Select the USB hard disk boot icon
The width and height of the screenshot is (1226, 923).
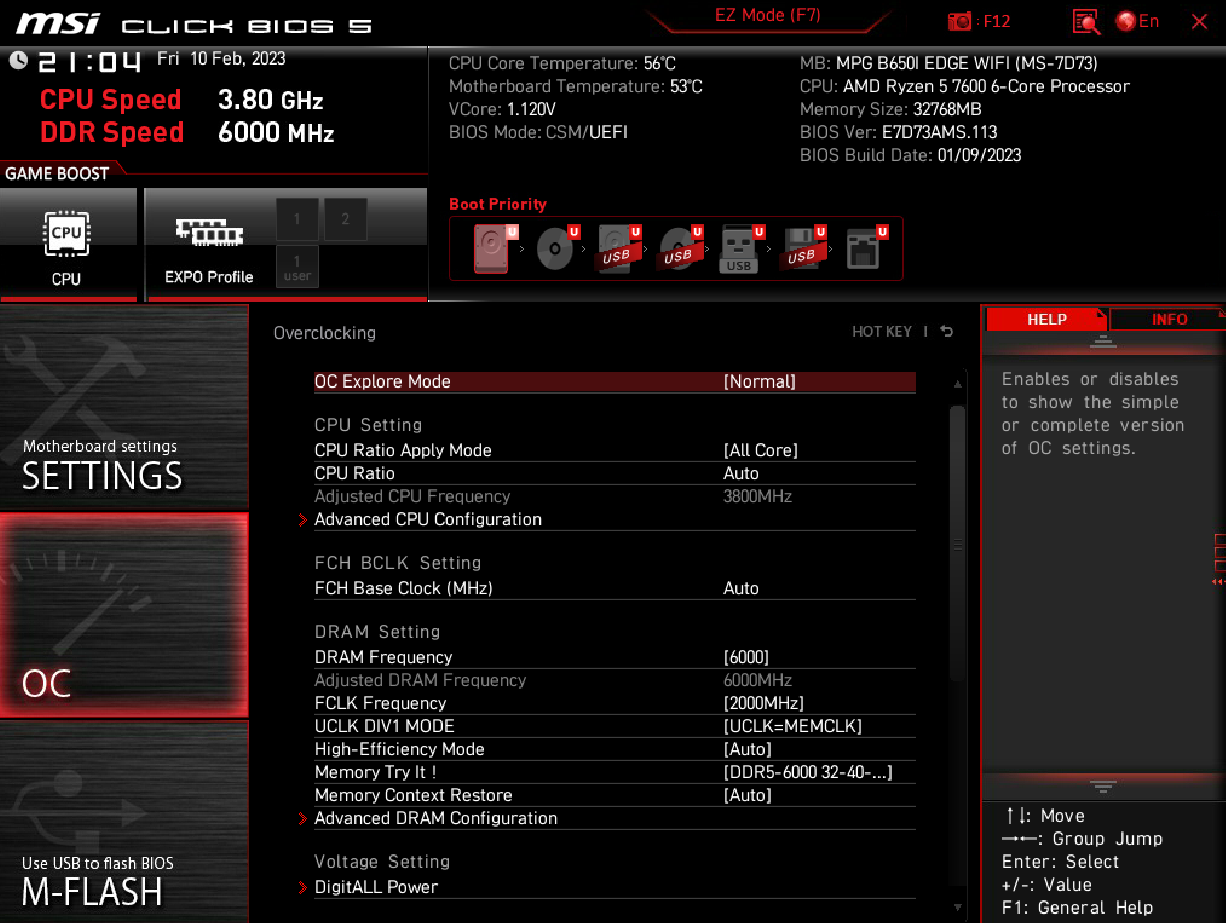(x=618, y=249)
